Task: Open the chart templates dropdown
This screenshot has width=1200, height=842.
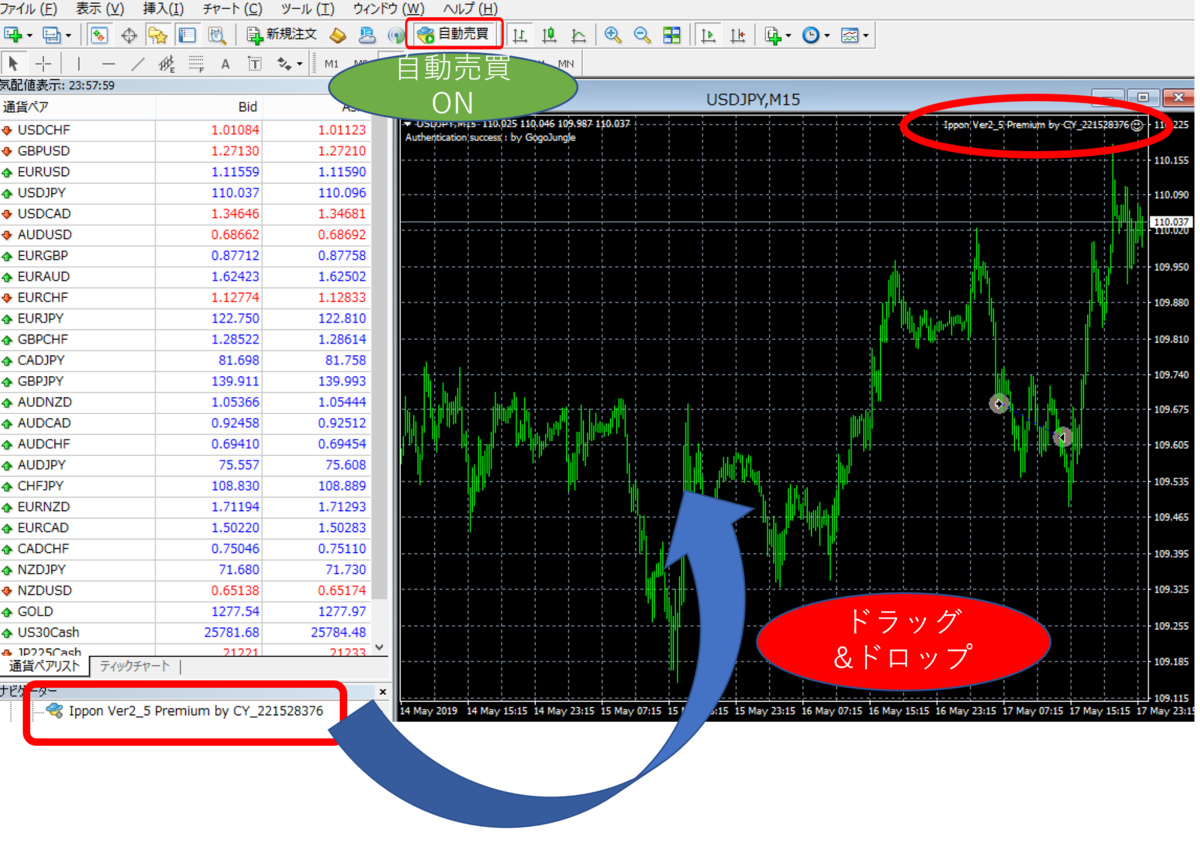Action: (854, 35)
